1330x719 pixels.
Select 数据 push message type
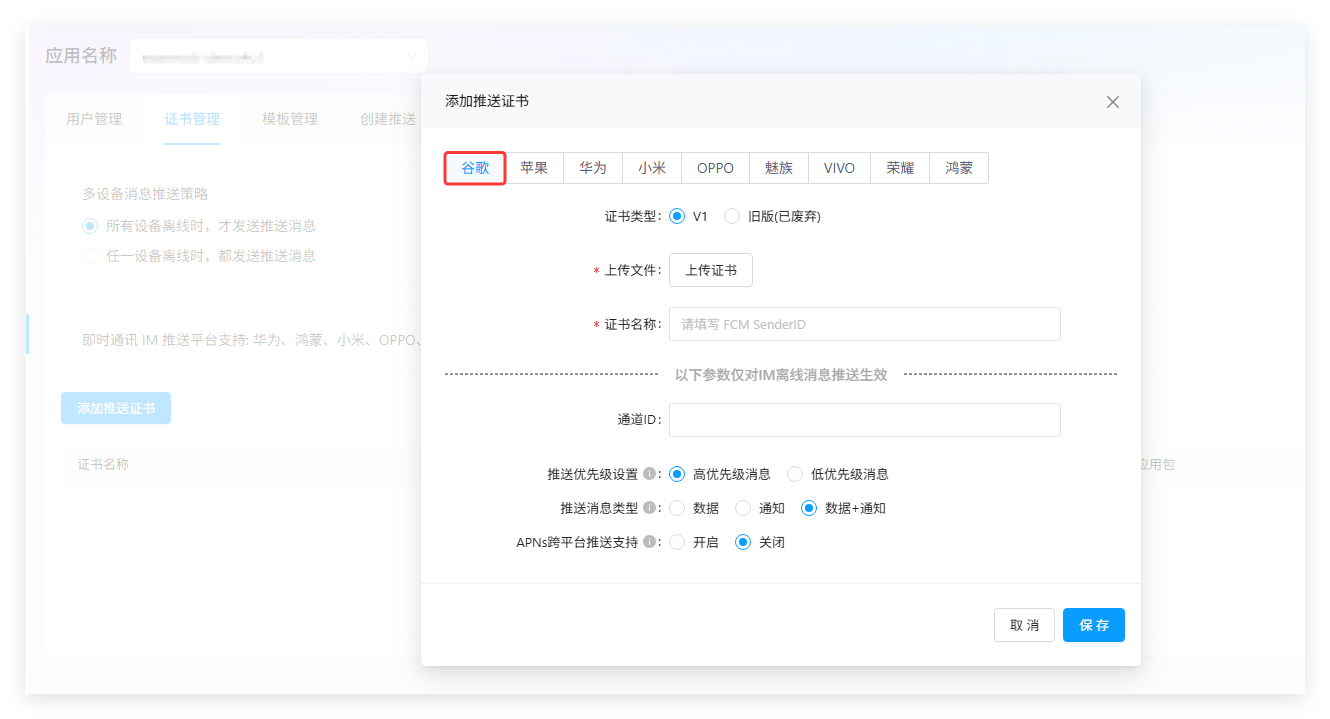coord(677,508)
